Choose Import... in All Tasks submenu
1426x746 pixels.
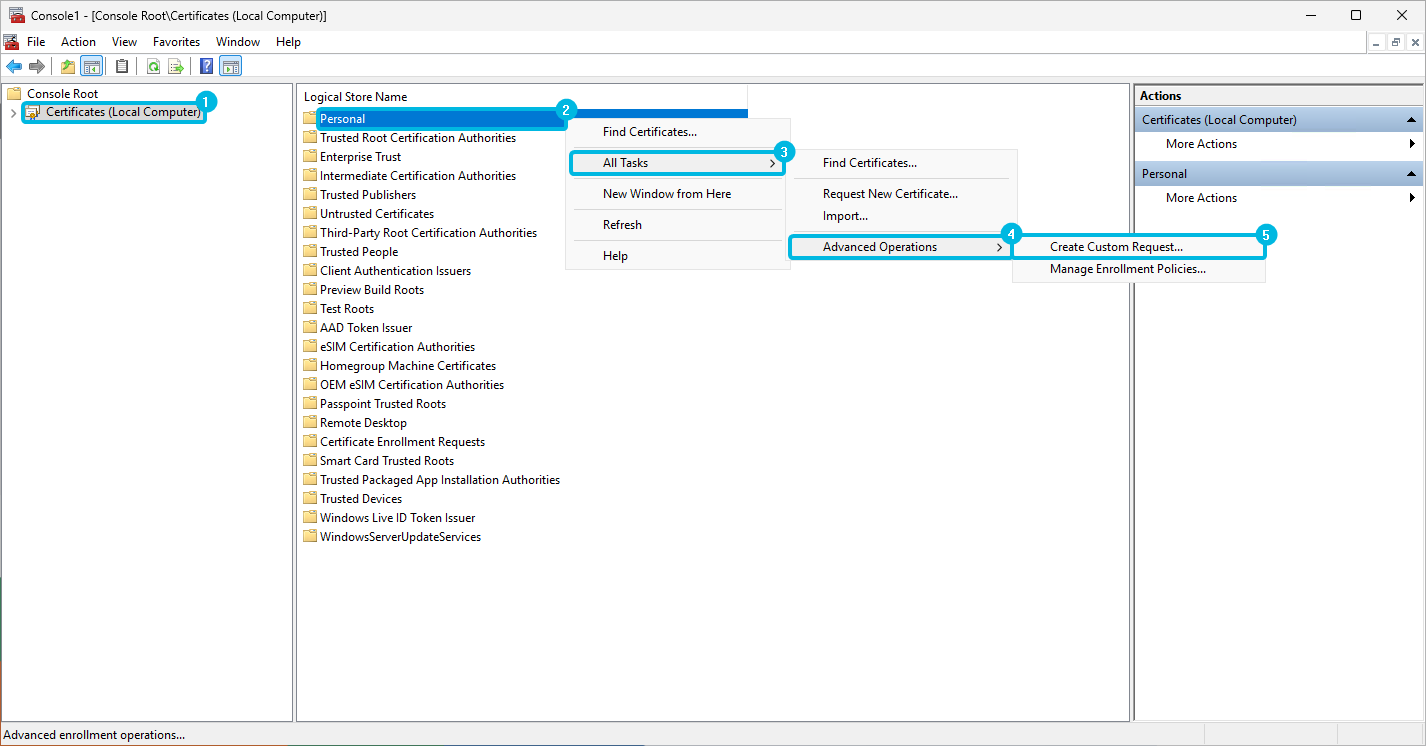(904, 216)
